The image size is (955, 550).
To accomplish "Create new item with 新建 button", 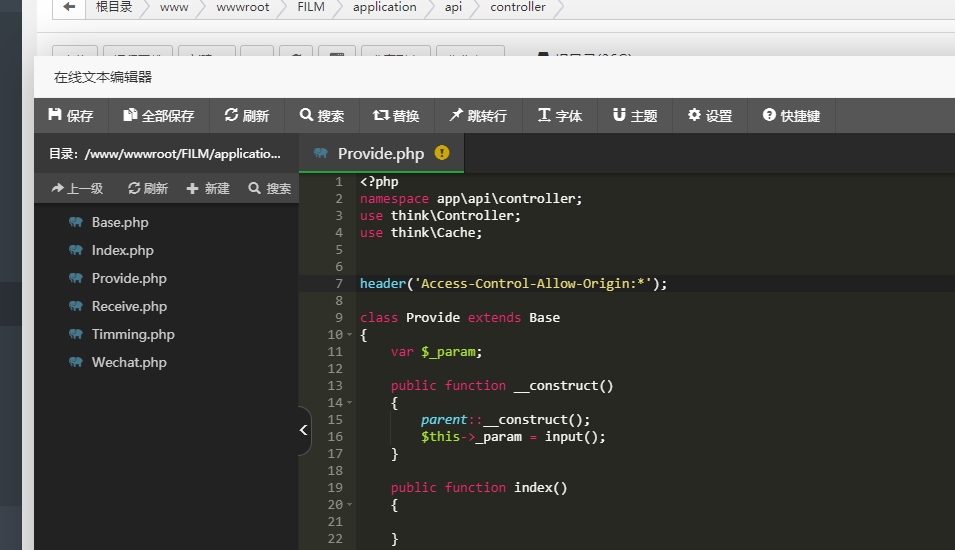I will [x=208, y=188].
